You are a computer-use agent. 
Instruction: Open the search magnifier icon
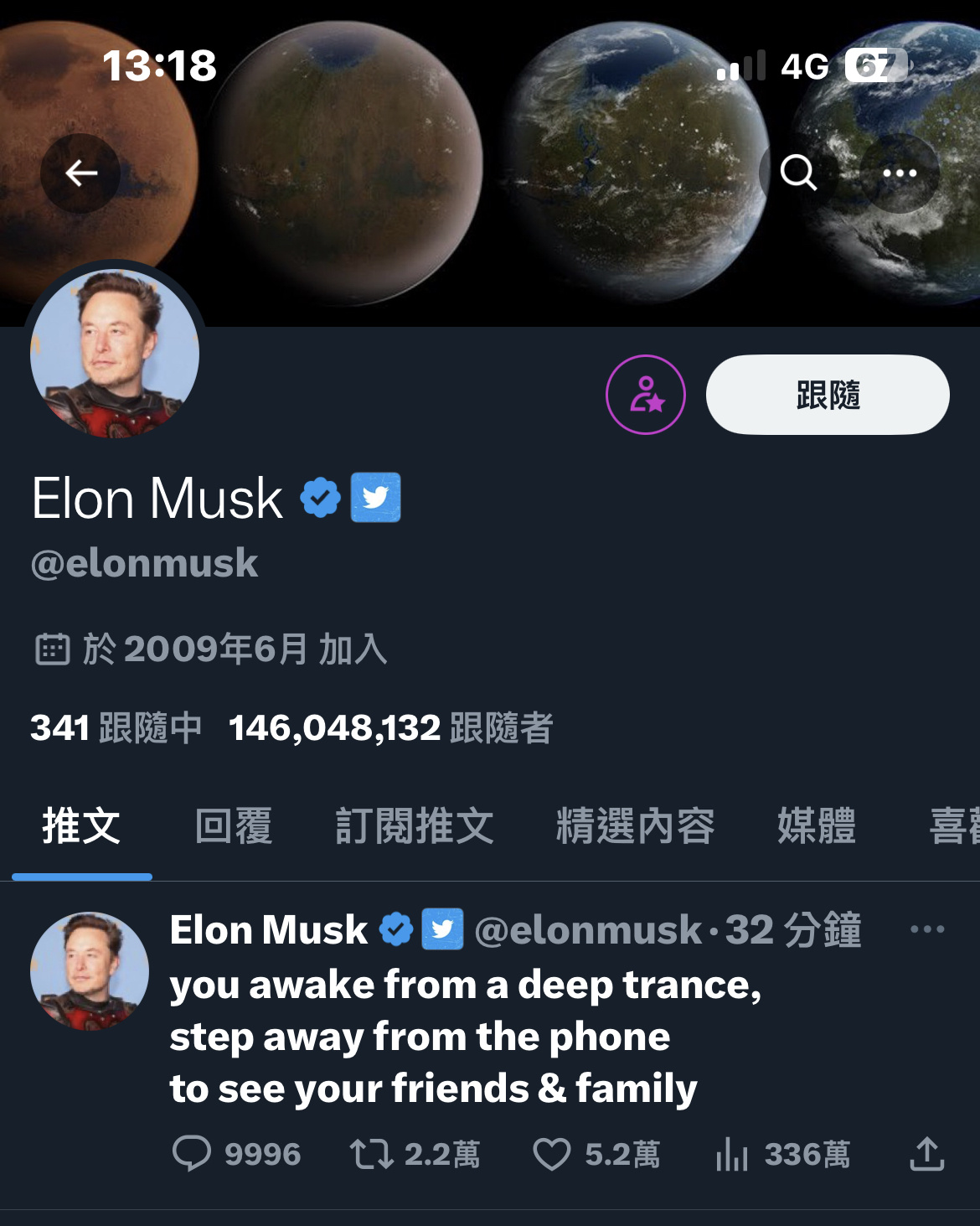pos(798,173)
